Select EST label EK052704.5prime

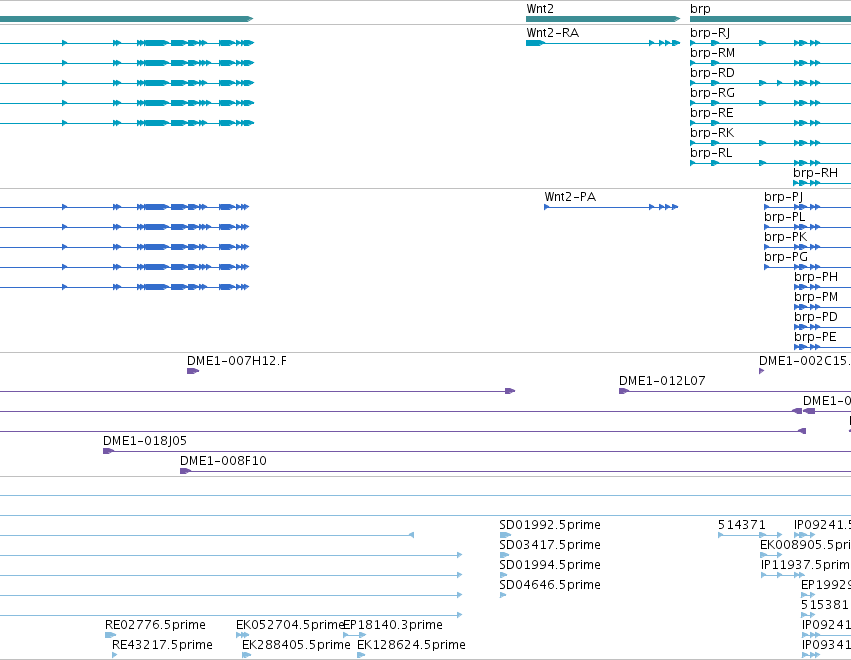290,625
